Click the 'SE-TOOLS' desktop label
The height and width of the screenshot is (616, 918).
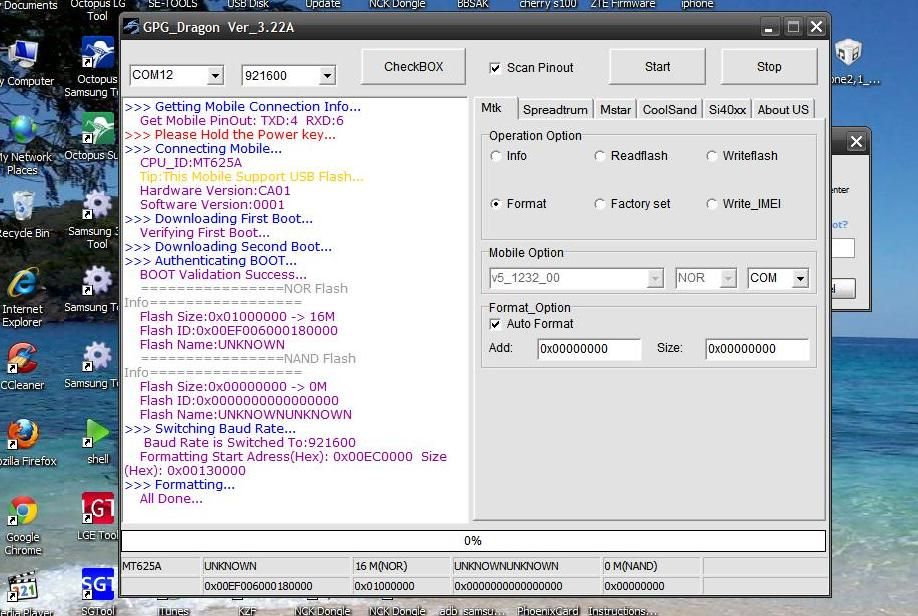(173, 4)
